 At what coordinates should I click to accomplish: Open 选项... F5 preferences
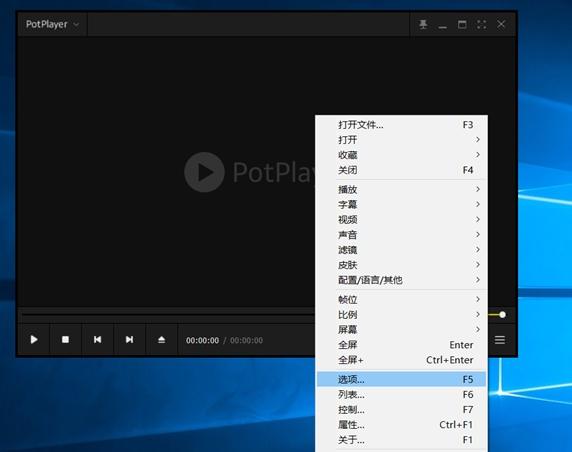401,379
